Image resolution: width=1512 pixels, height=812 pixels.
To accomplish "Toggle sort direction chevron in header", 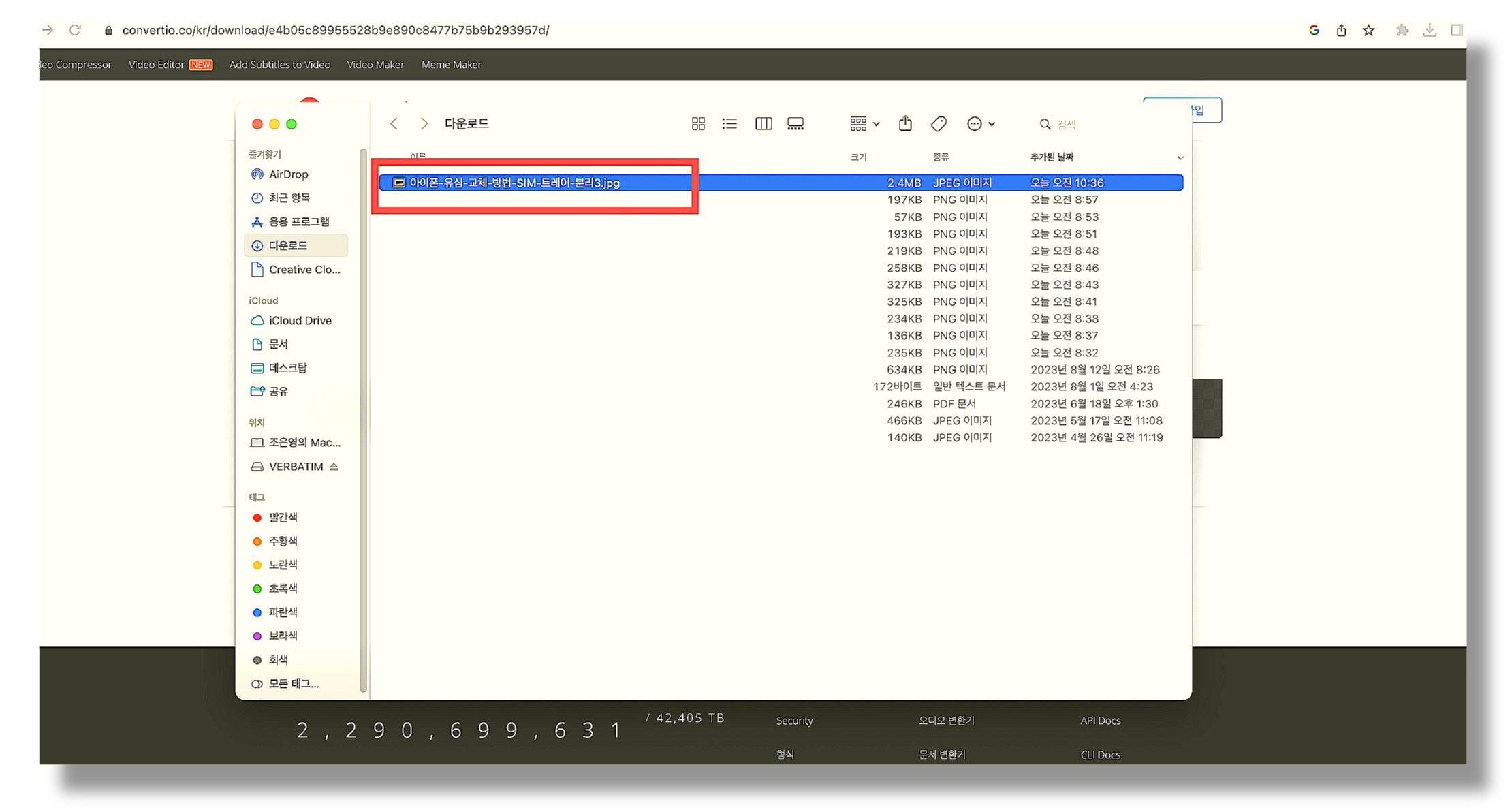I will (1180, 158).
